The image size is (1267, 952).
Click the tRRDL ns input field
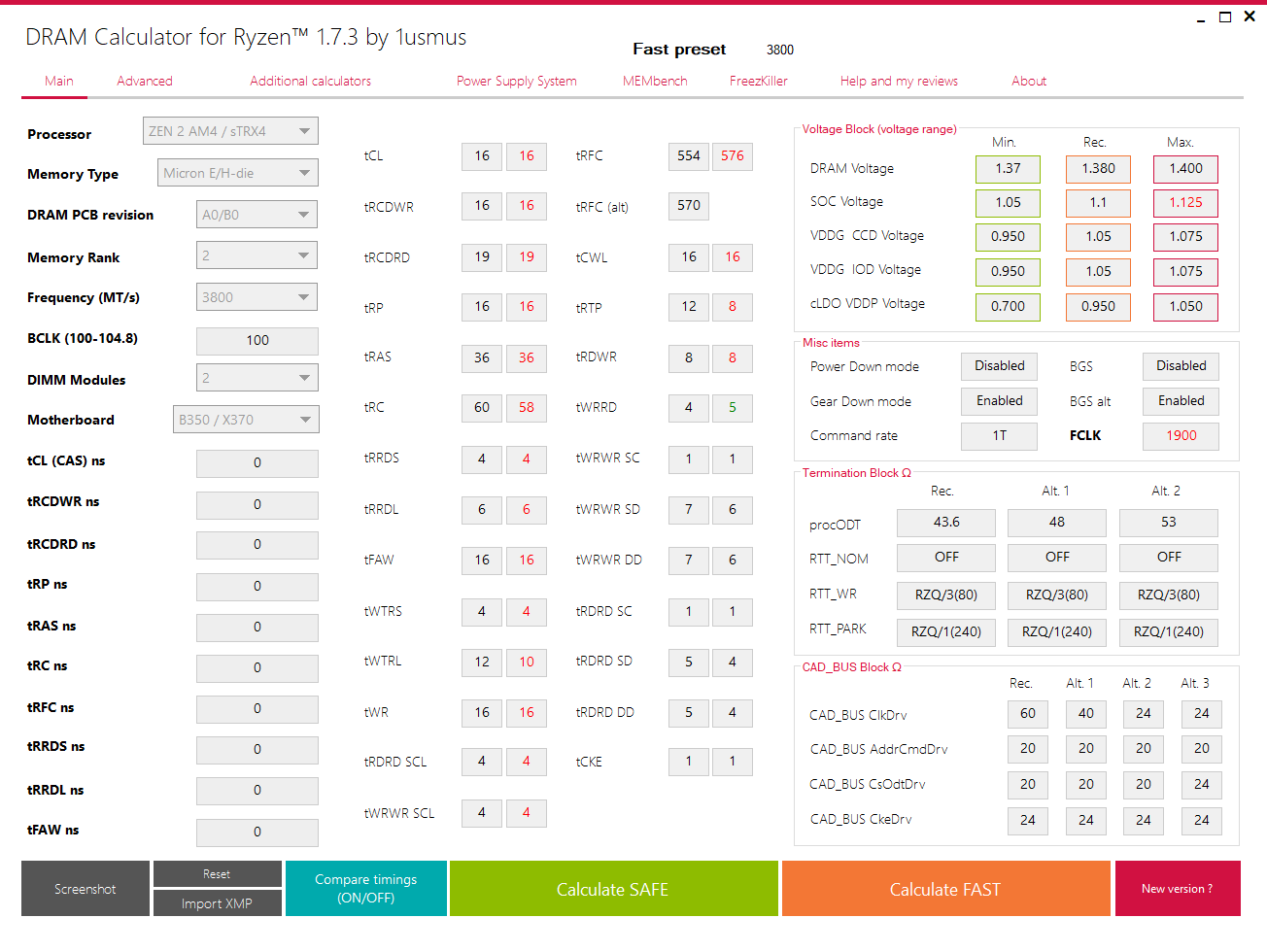point(257,791)
